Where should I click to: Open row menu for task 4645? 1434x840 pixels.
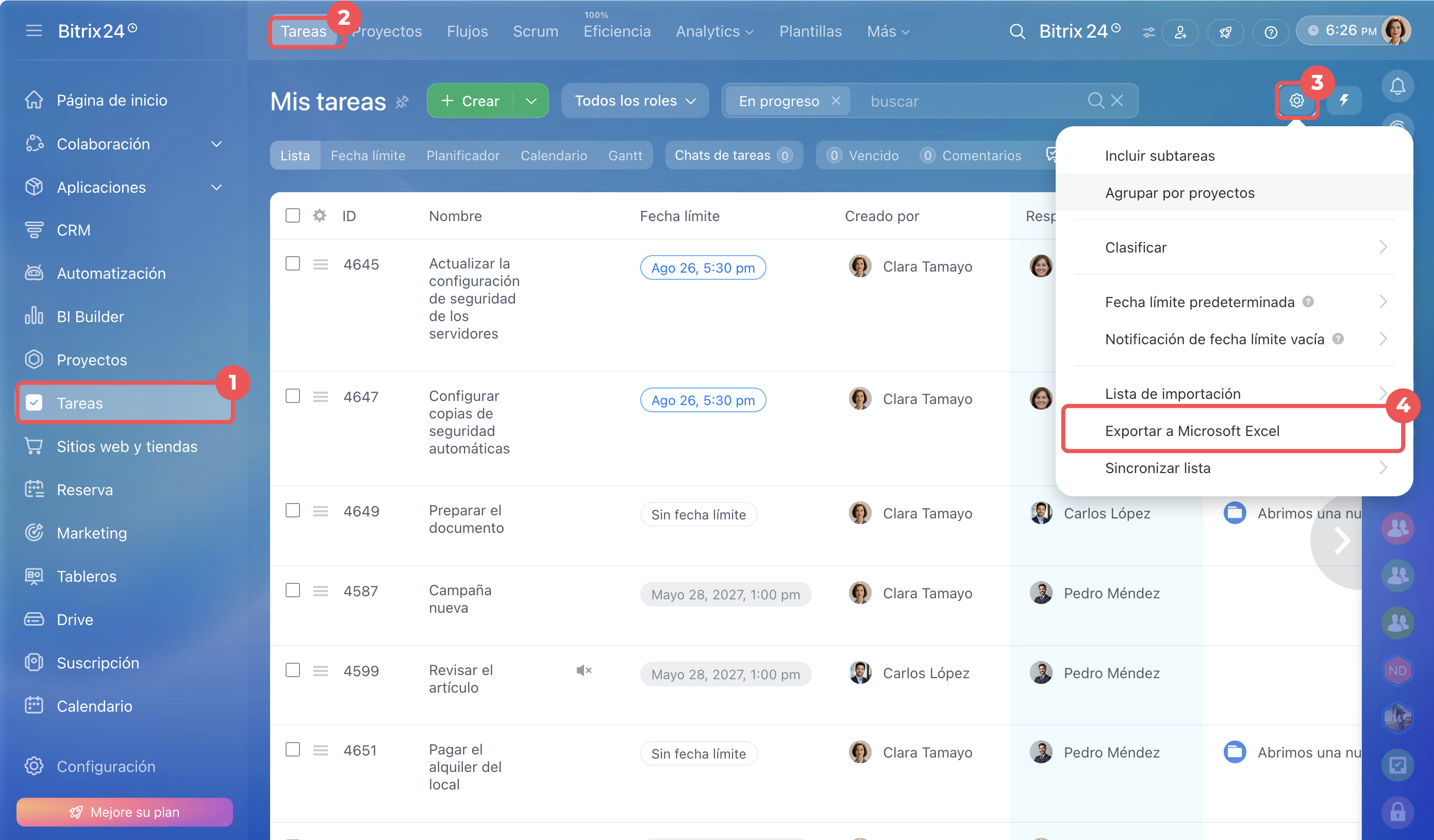tap(321, 264)
